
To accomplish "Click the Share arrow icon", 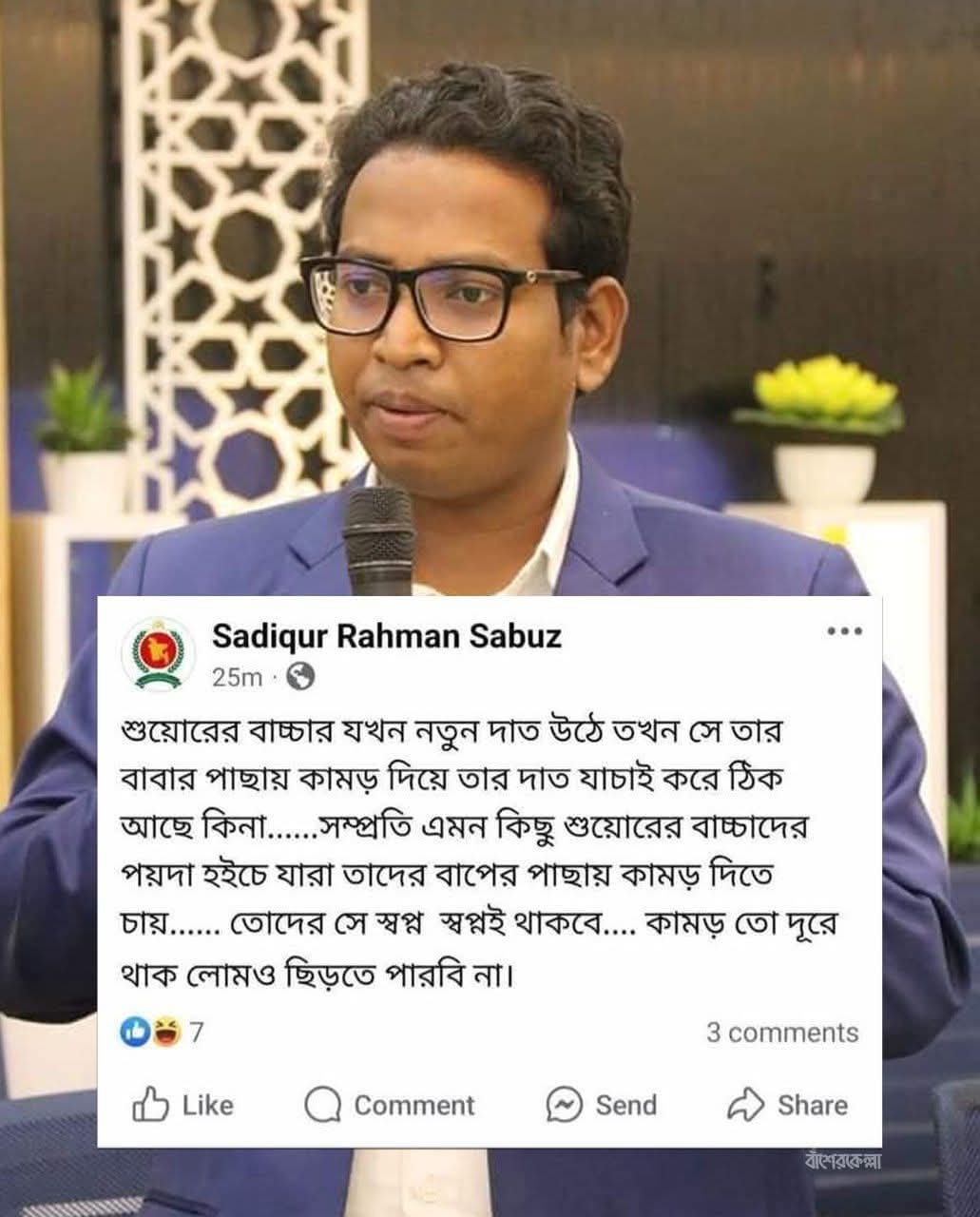I will pos(746,1105).
